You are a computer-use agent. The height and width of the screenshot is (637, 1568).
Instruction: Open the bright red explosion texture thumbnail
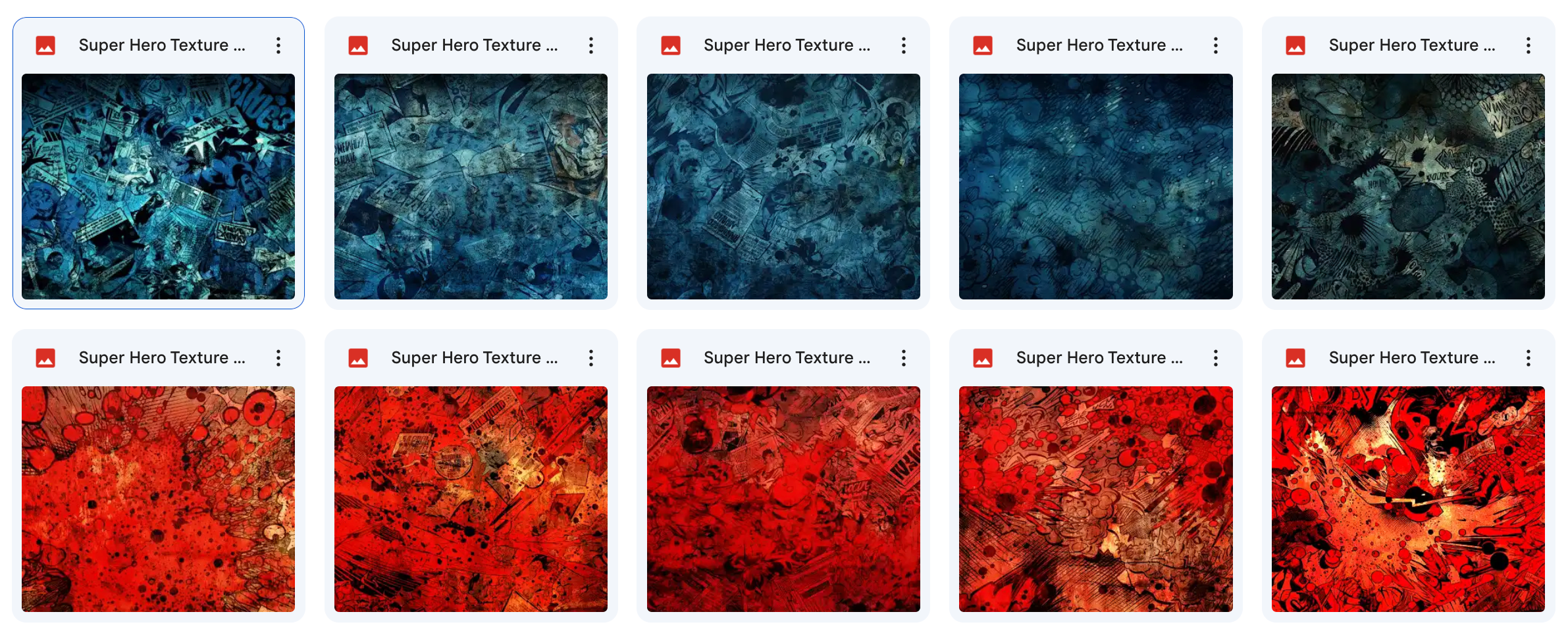click(1408, 499)
